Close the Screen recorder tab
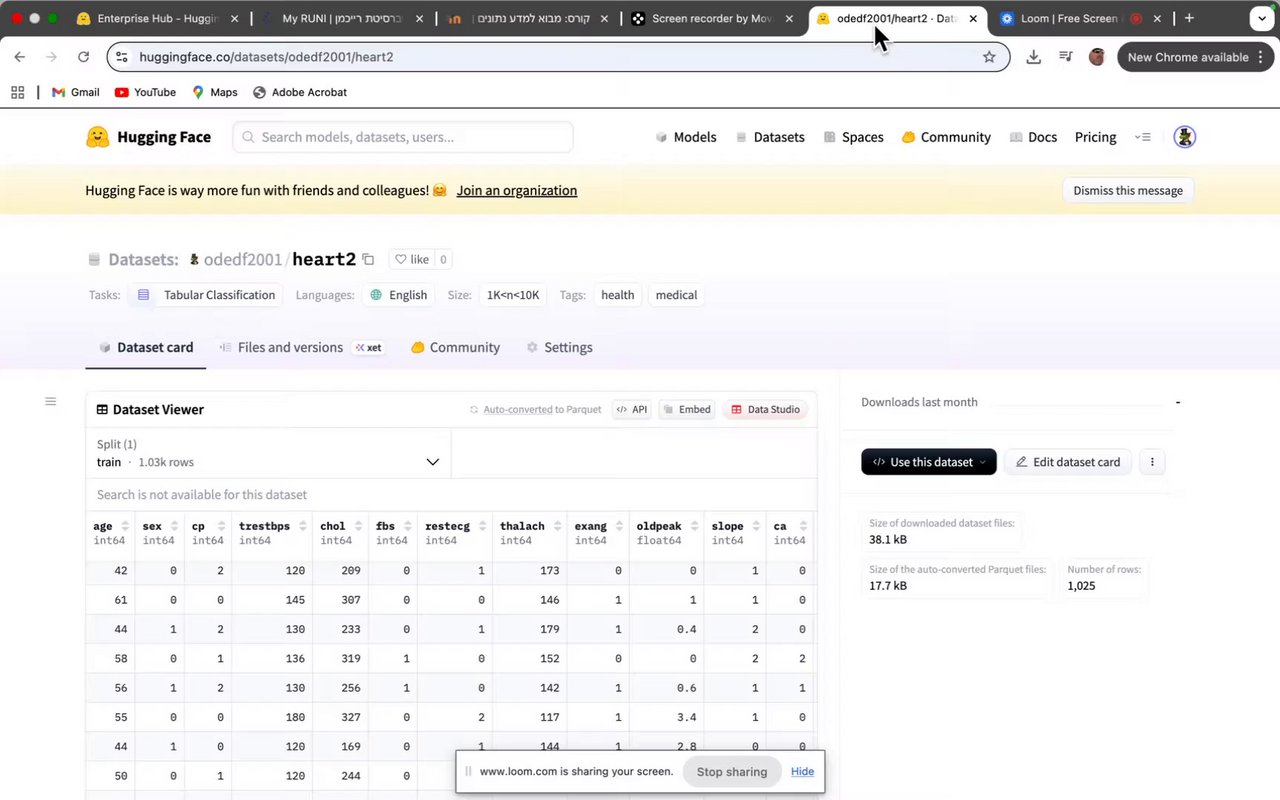Image resolution: width=1280 pixels, height=800 pixels. point(789,18)
